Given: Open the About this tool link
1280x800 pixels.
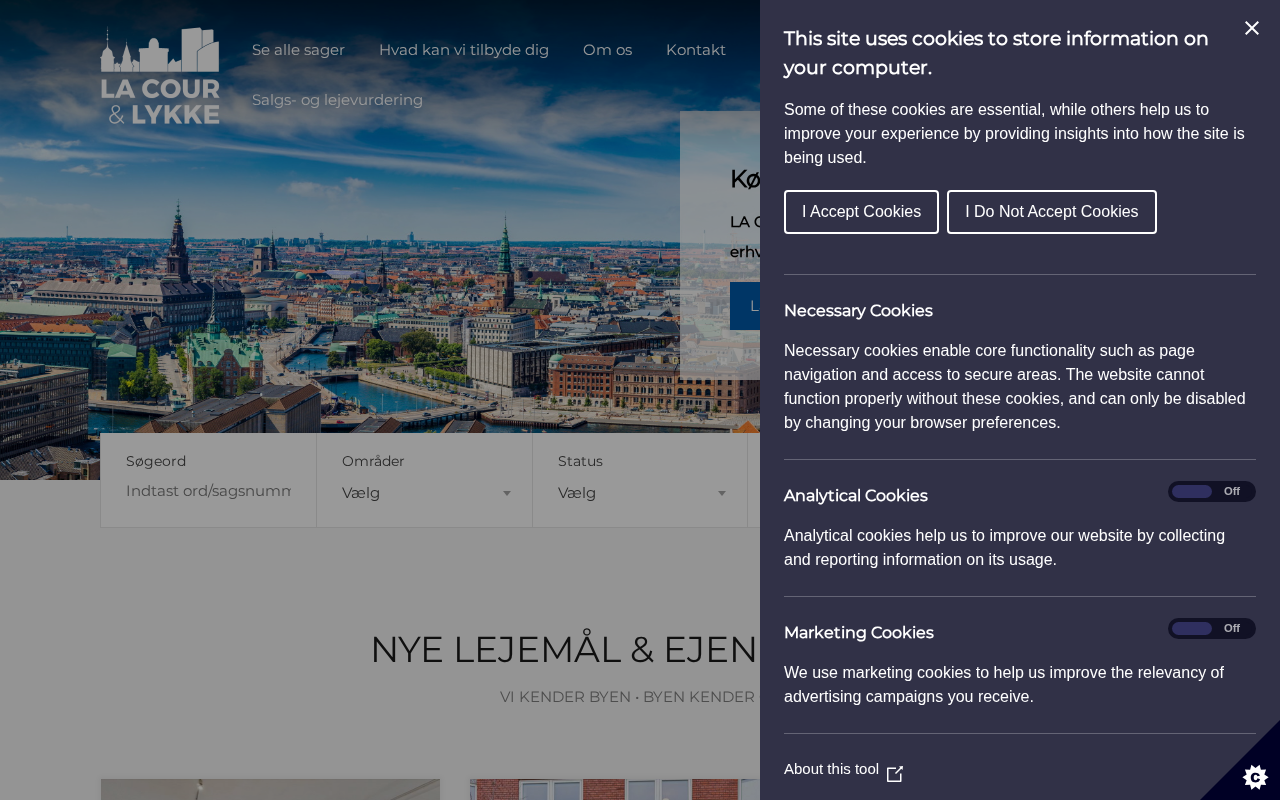Looking at the screenshot, I should point(831,769).
